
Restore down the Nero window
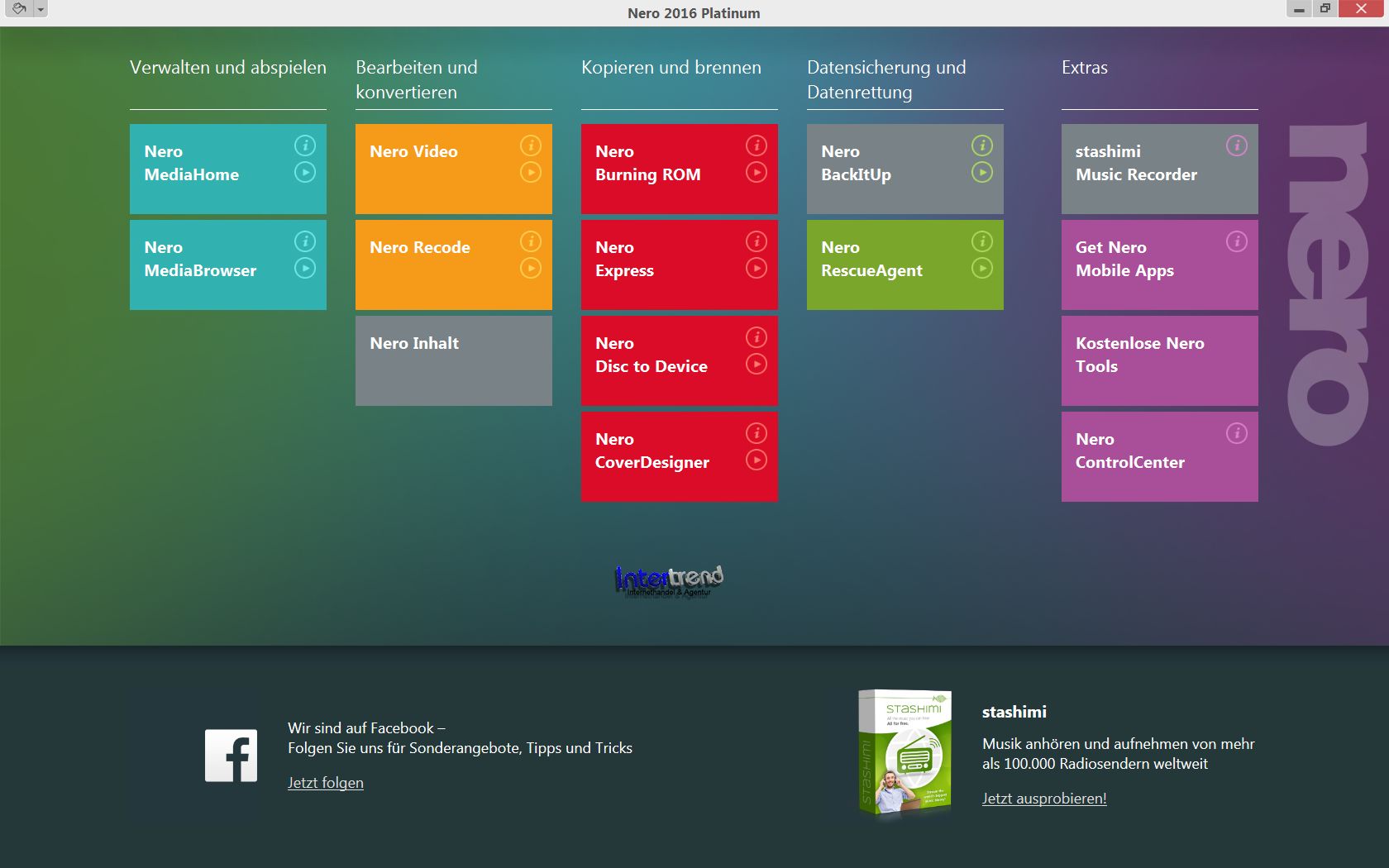[1325, 9]
